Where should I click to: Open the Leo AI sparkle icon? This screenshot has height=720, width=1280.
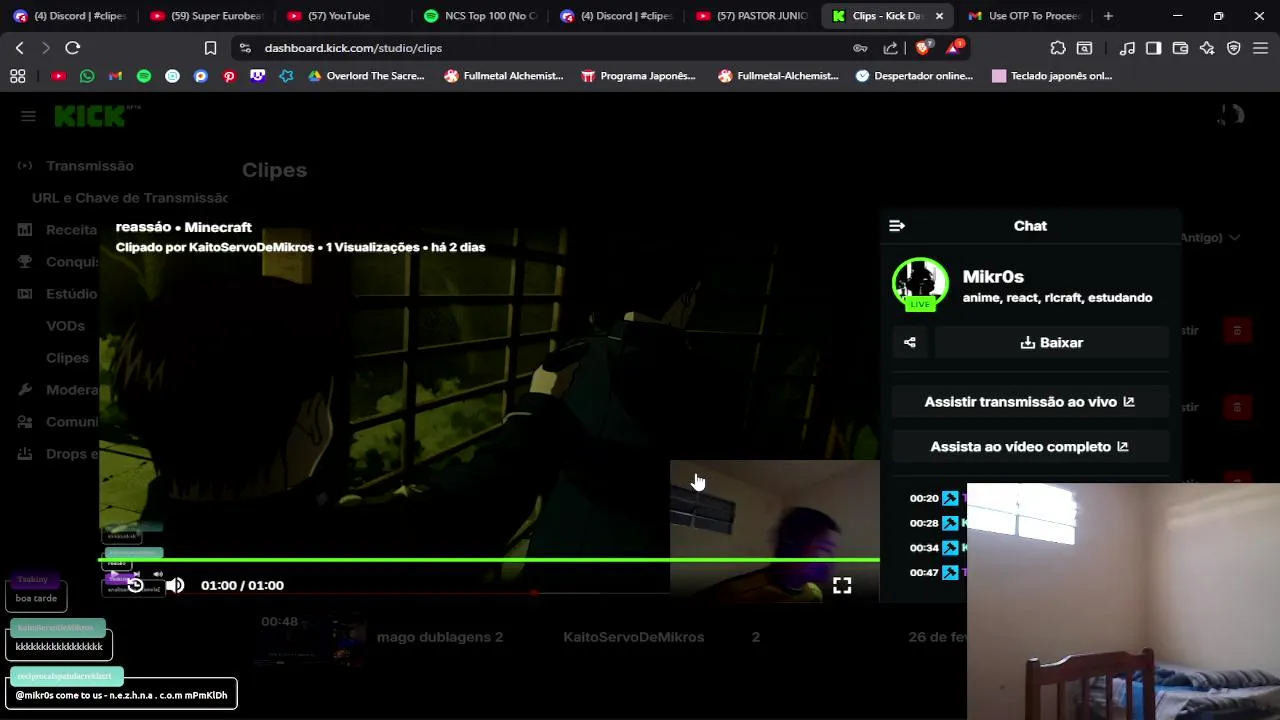click(1207, 48)
